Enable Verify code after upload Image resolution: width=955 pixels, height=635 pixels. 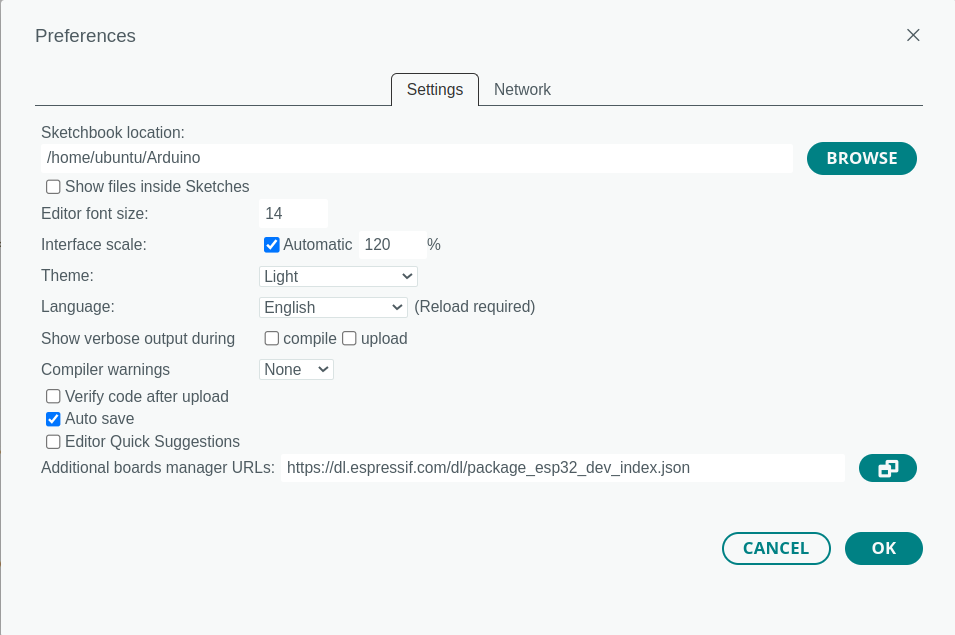54,396
